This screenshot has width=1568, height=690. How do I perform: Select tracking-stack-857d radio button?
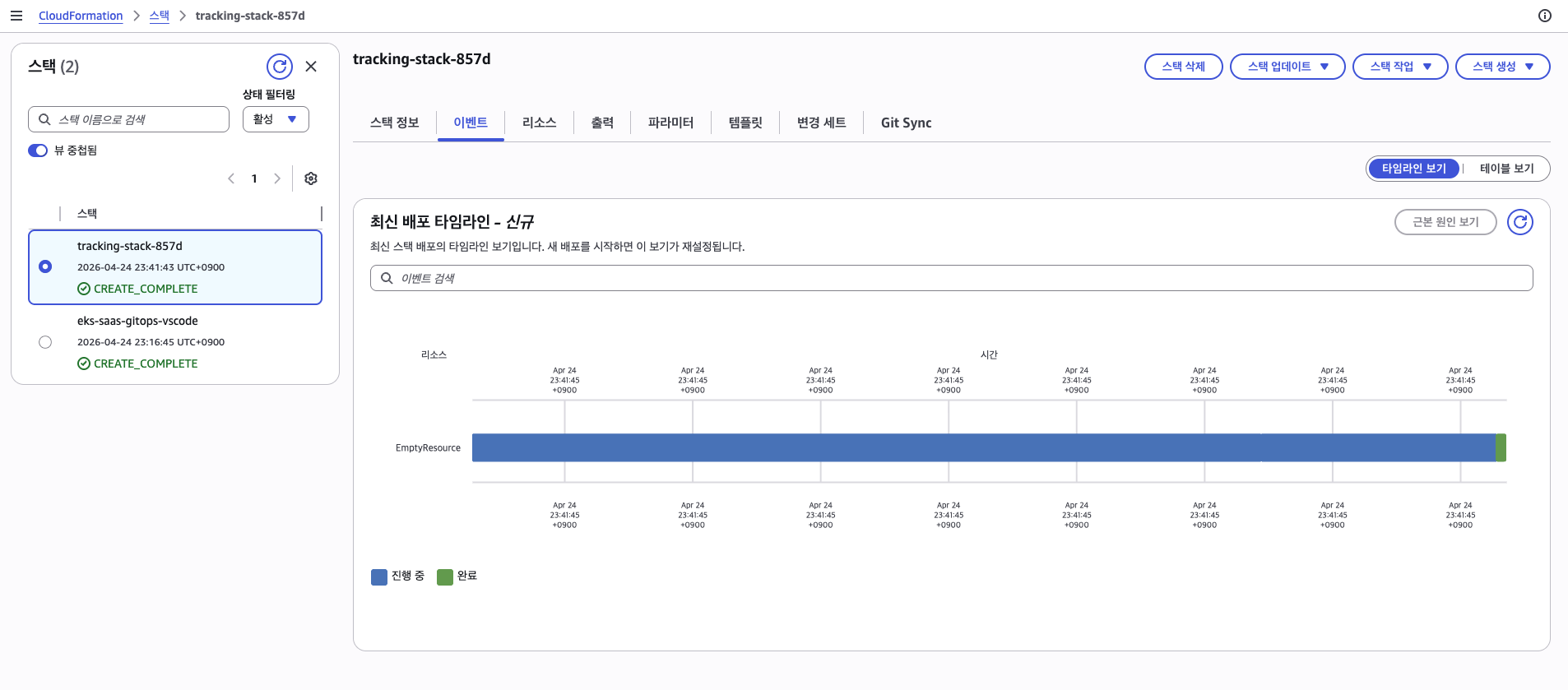[x=45, y=266]
